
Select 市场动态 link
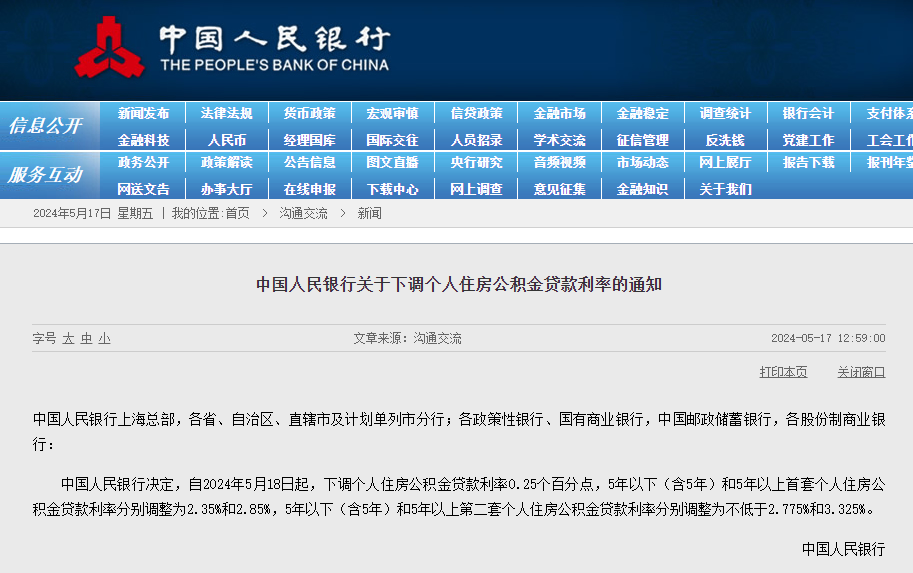tap(643, 162)
